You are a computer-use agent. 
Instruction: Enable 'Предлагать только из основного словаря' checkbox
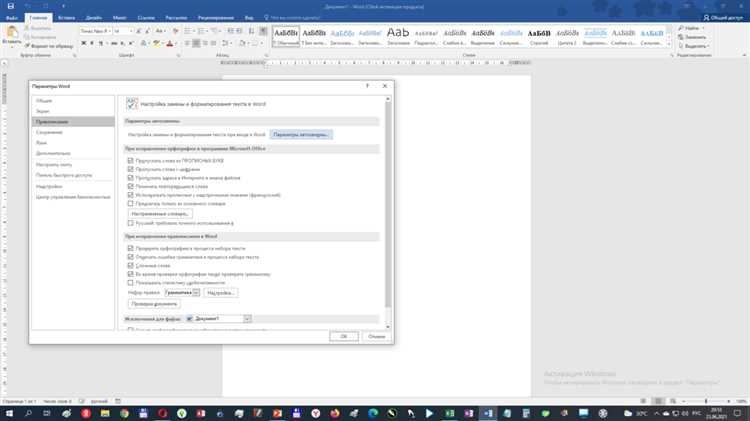(131, 204)
